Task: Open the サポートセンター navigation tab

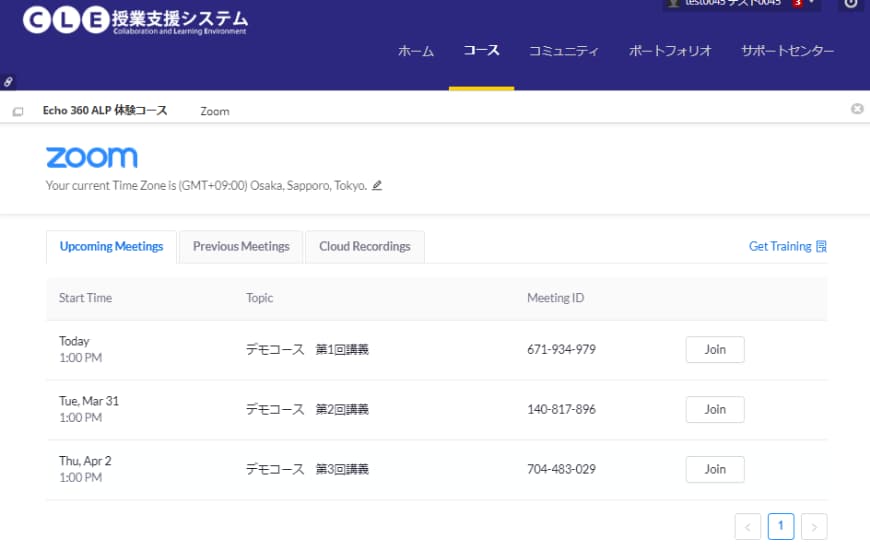Action: click(x=787, y=51)
